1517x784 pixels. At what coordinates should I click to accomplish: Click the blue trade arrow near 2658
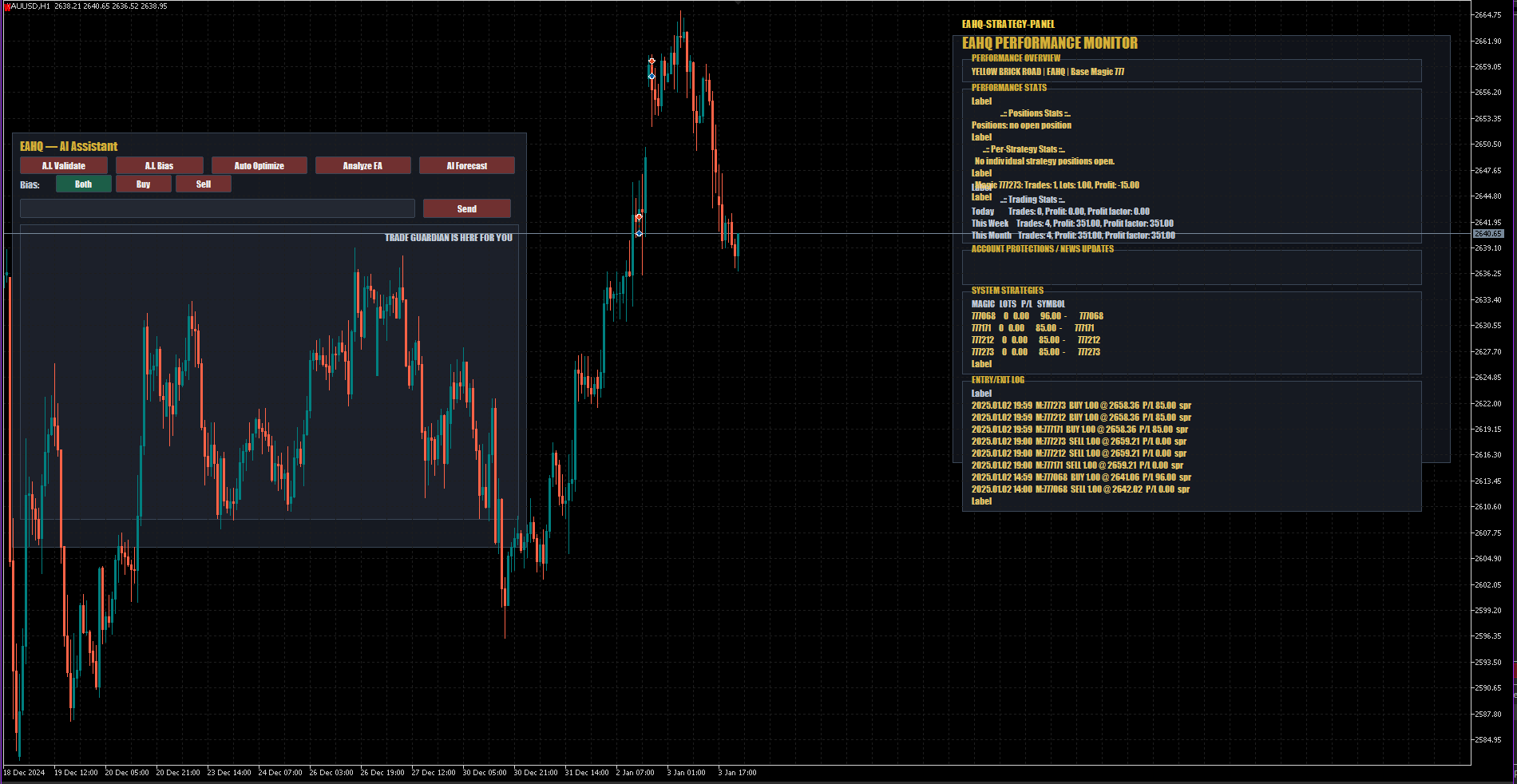[x=652, y=76]
